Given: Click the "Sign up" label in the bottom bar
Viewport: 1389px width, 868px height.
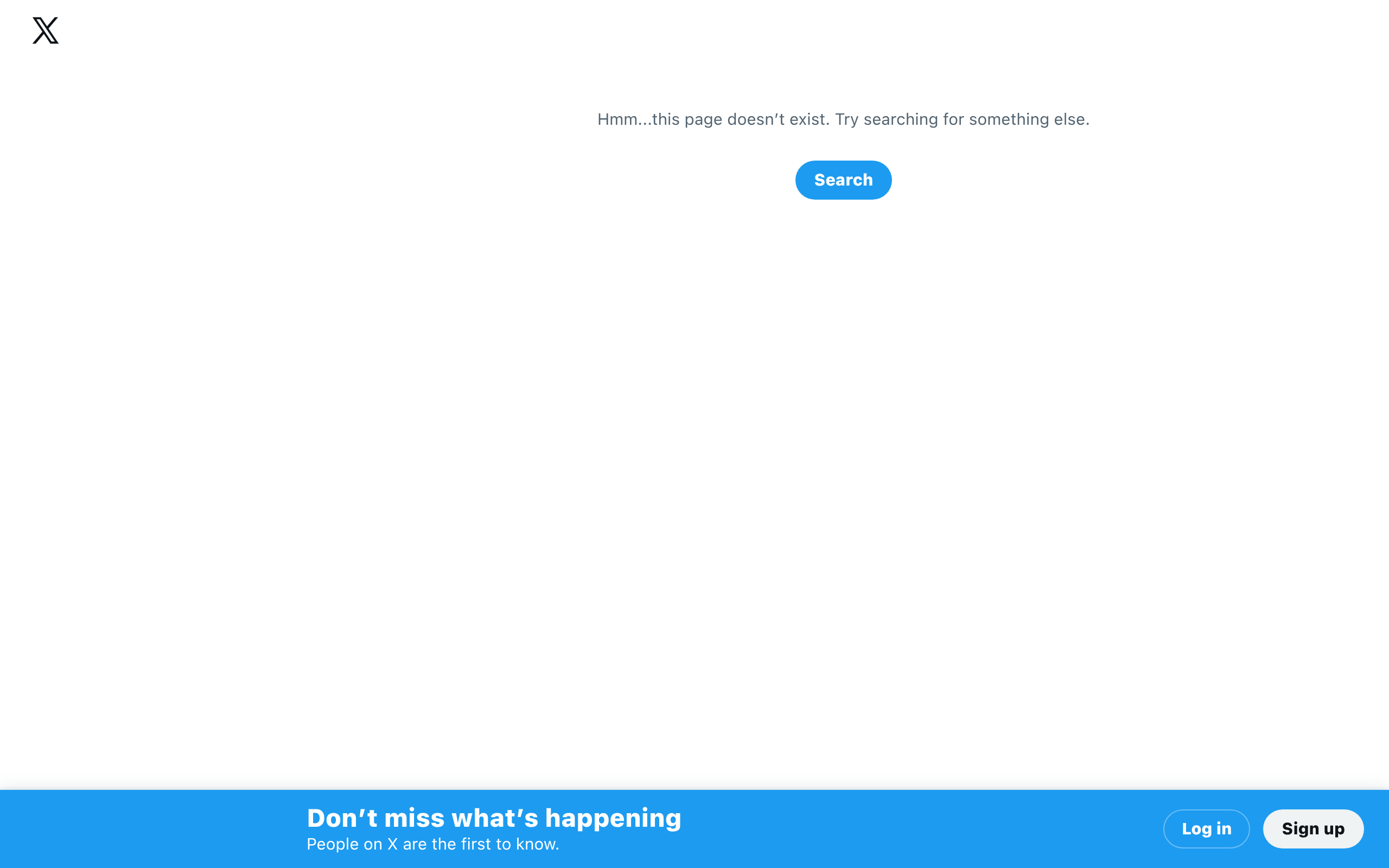Looking at the screenshot, I should click(1313, 828).
